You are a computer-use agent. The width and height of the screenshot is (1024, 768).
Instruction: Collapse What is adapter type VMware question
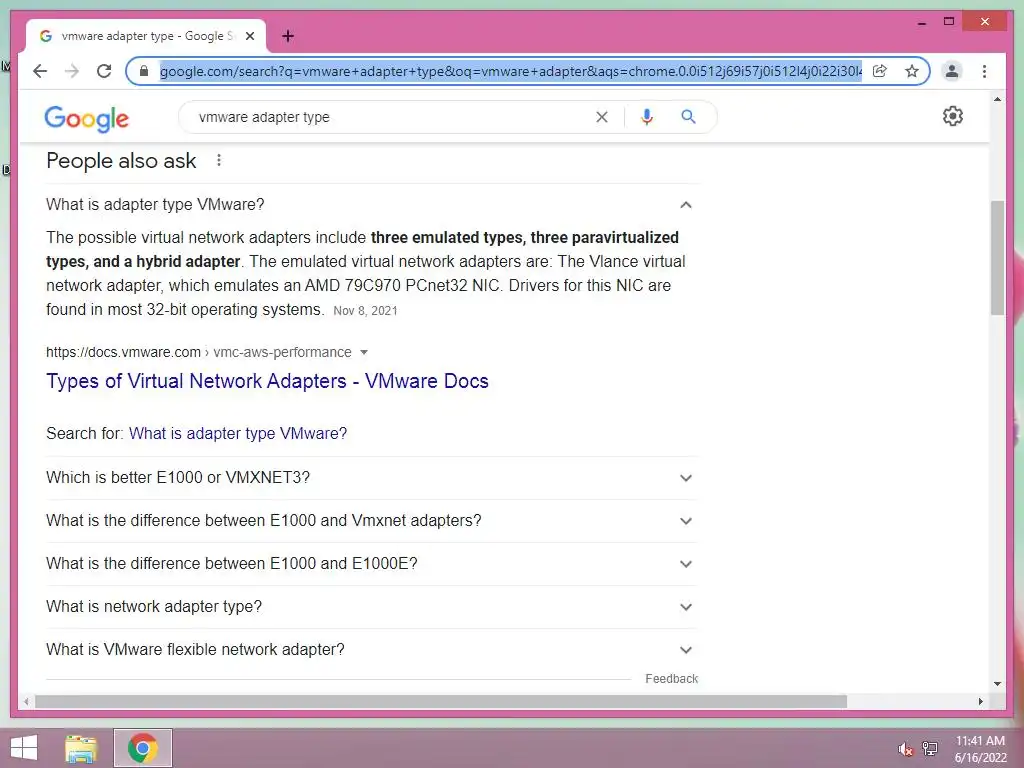coord(372,204)
